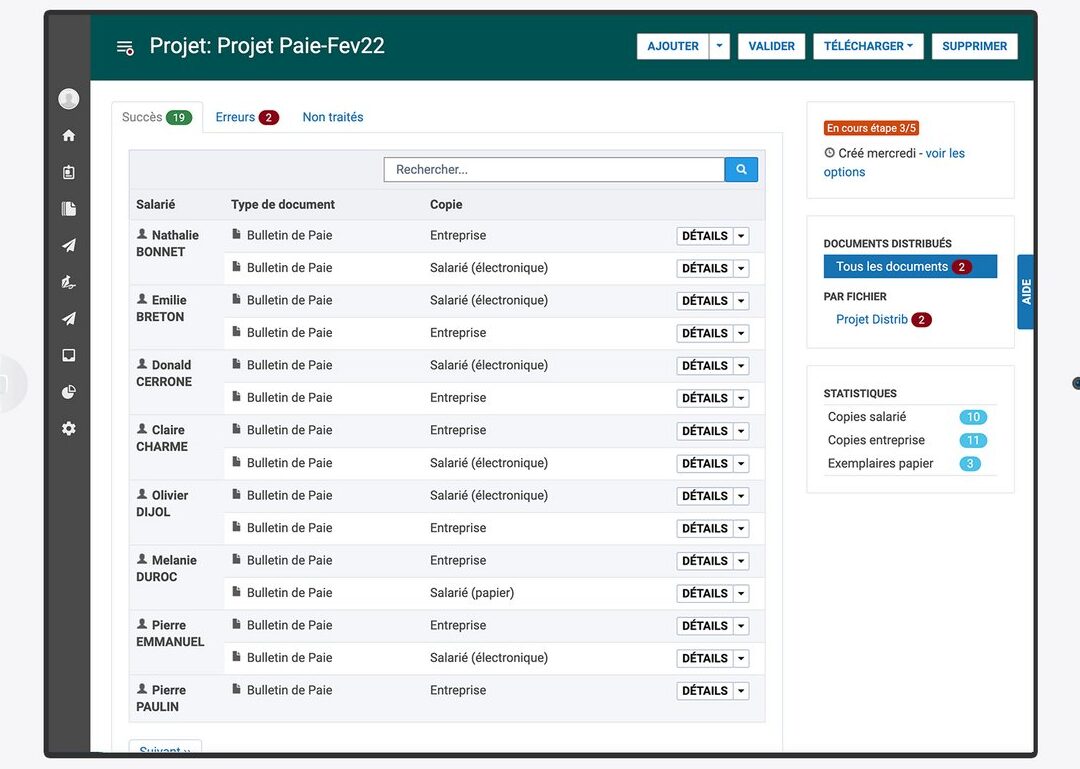1080x769 pixels.
Task: Expand DÉTAILS arrow for Claire CHARME Entreprise row
Action: tap(741, 431)
